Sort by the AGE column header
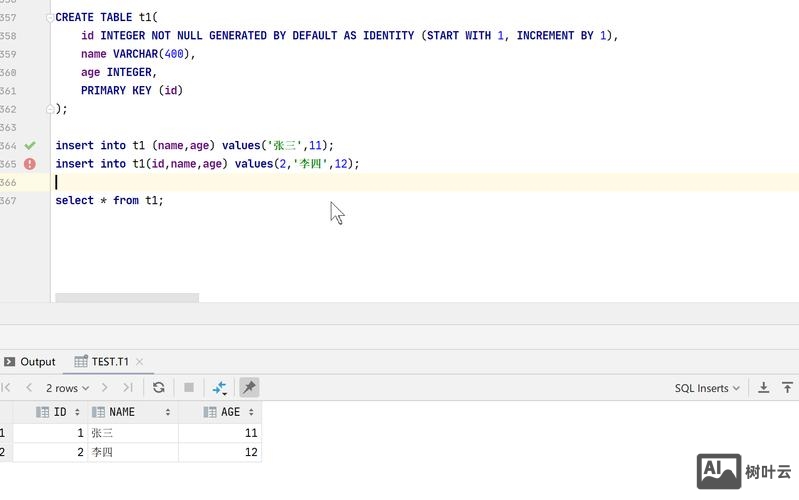This screenshot has height=500, width=799. 230,412
